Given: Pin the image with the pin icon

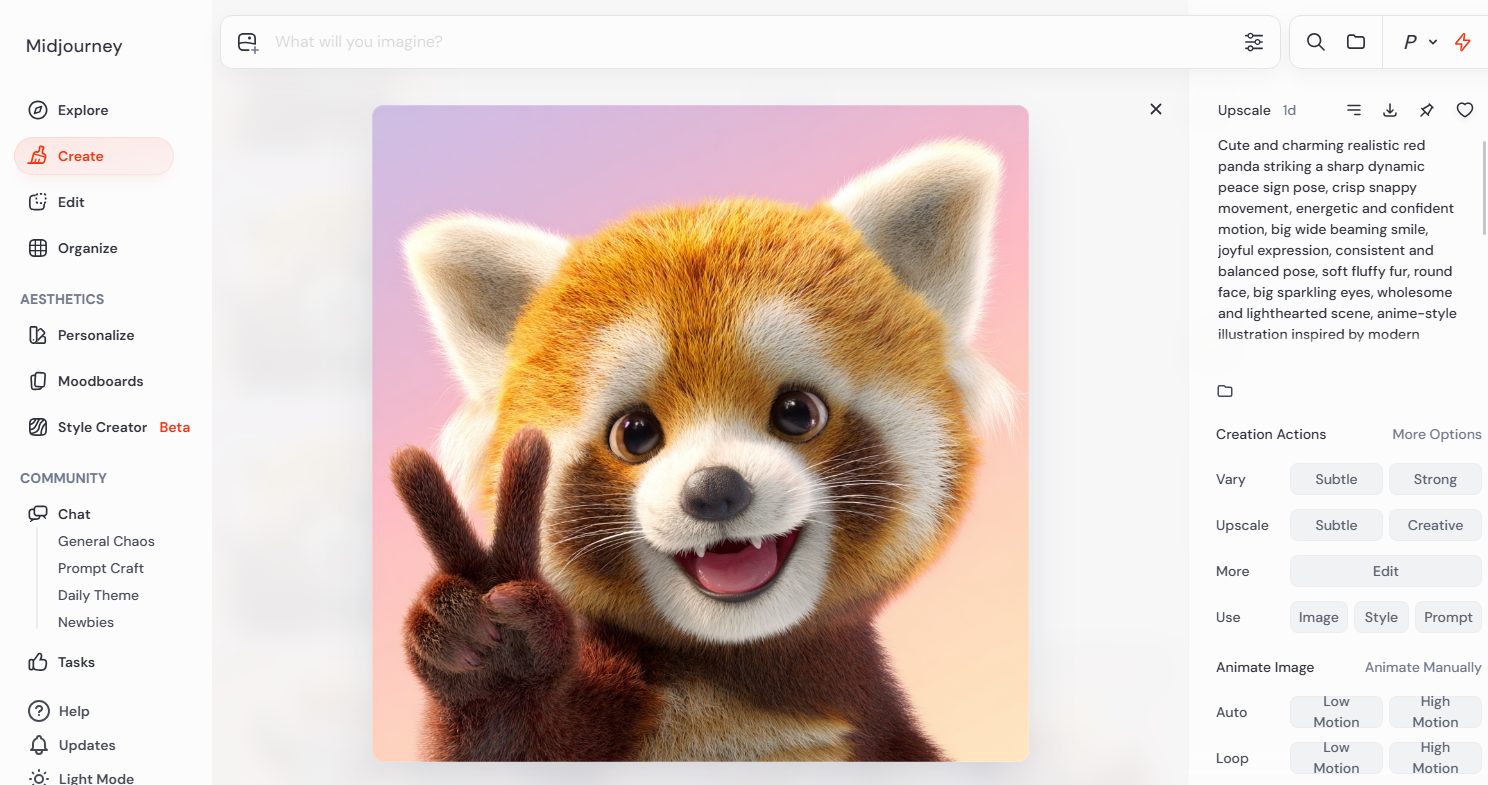Looking at the screenshot, I should tap(1427, 110).
